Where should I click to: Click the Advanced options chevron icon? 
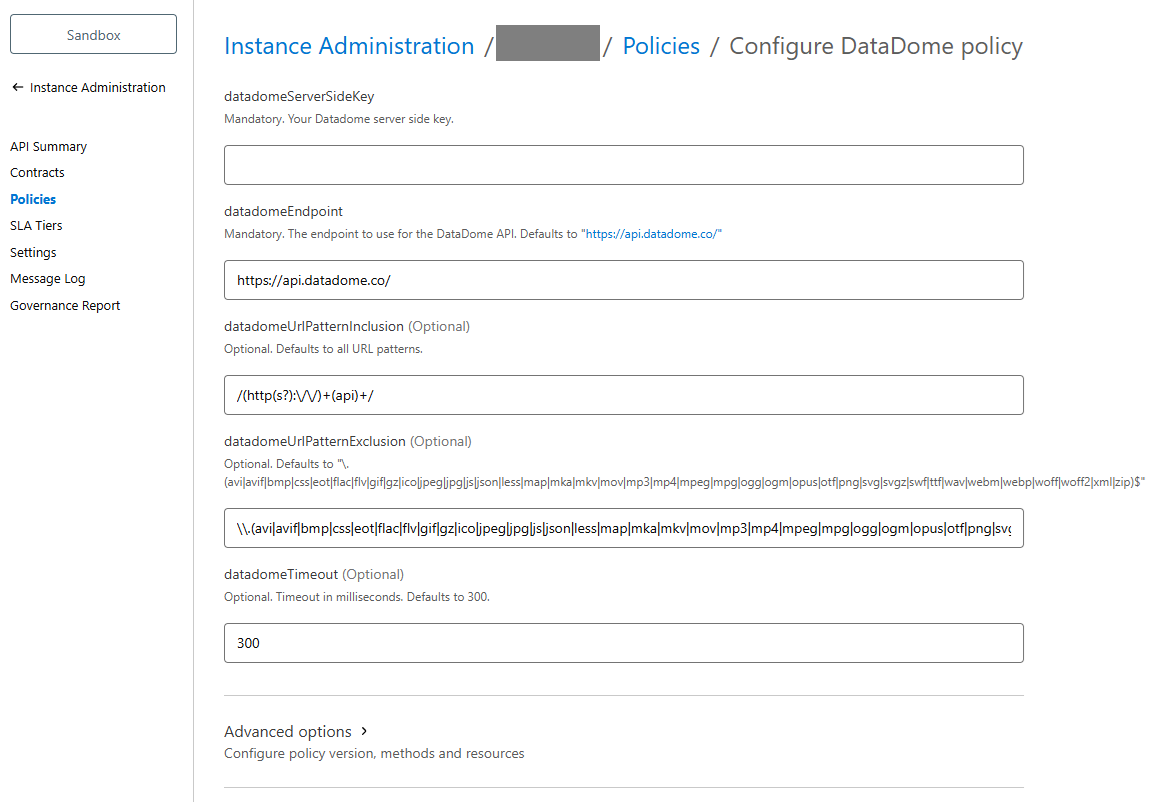click(364, 731)
